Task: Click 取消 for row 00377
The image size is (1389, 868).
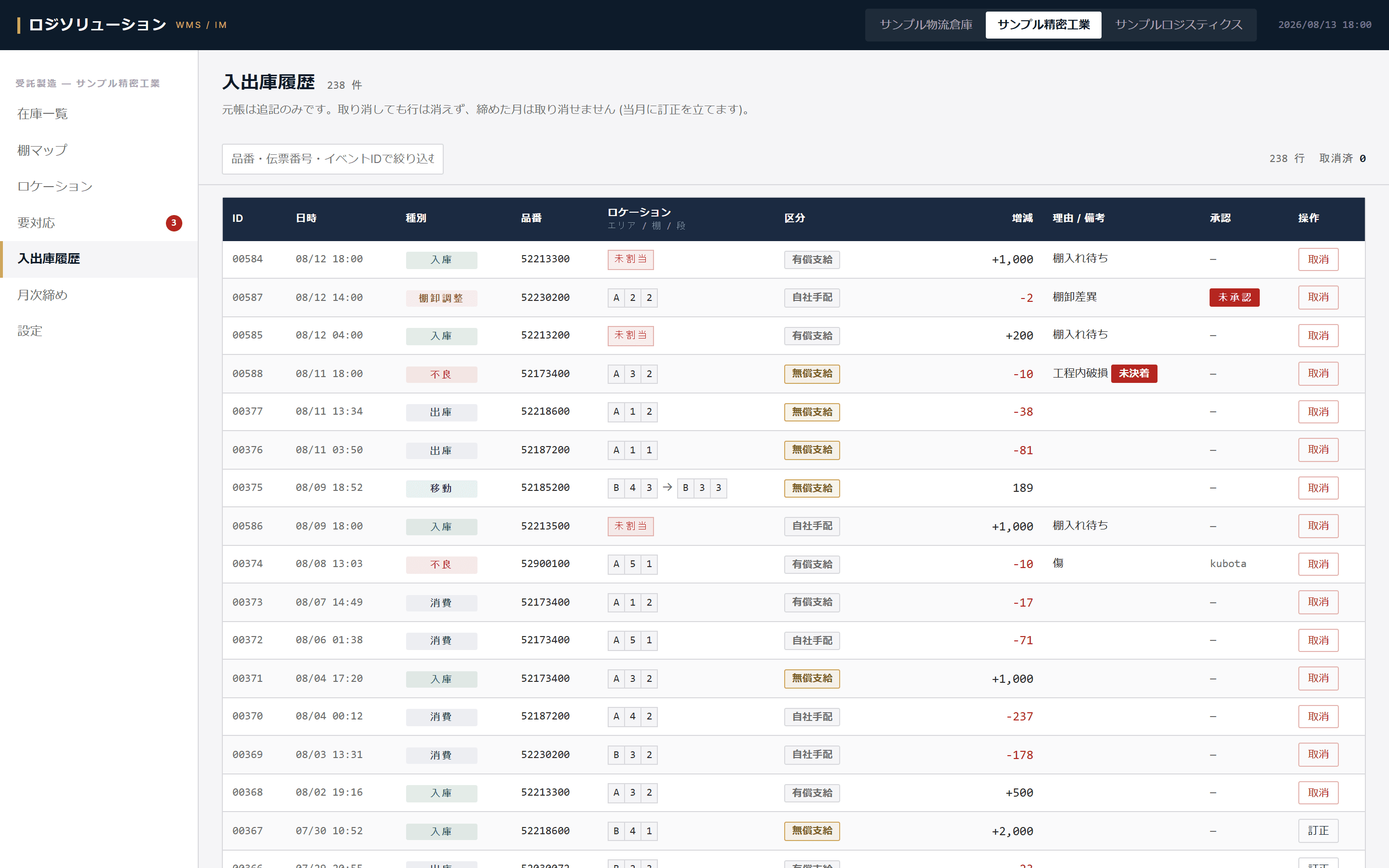Action: point(1318,412)
